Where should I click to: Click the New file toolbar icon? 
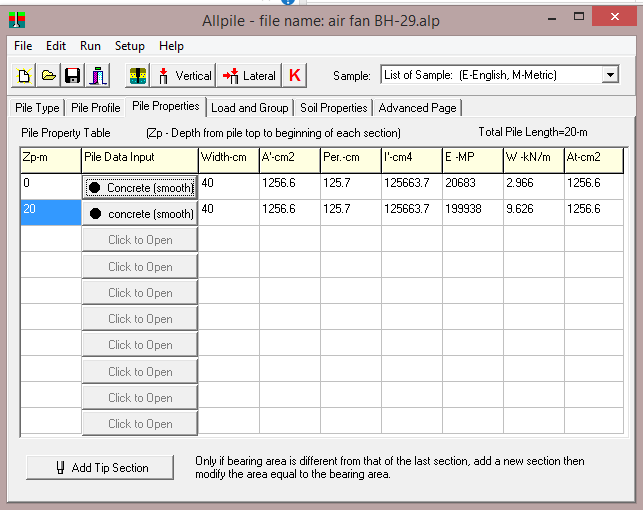click(23, 75)
